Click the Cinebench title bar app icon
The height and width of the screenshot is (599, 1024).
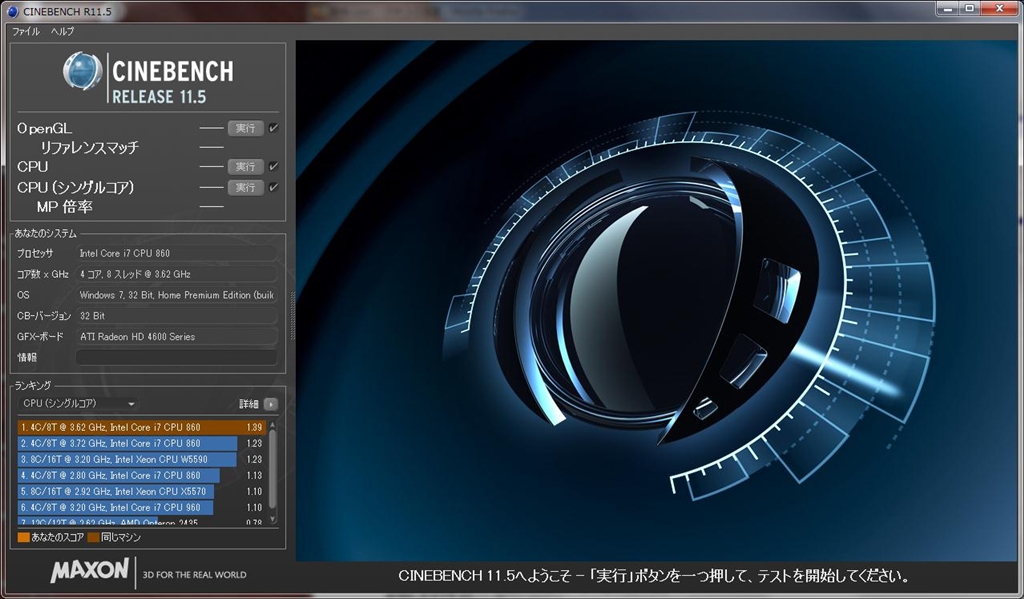coord(13,10)
